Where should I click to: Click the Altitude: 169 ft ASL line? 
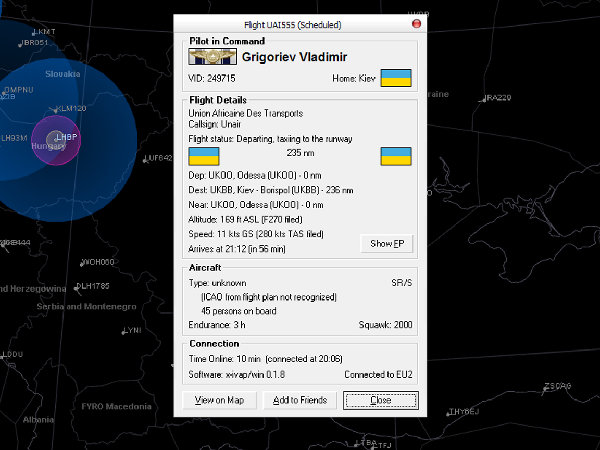click(245, 219)
